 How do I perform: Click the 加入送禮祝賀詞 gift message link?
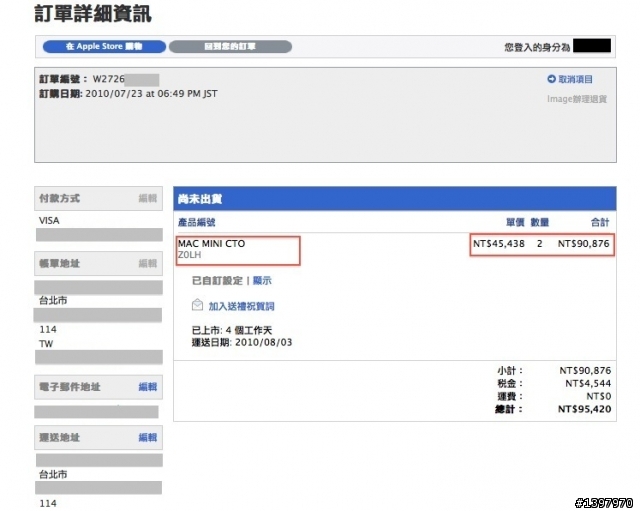[241, 306]
